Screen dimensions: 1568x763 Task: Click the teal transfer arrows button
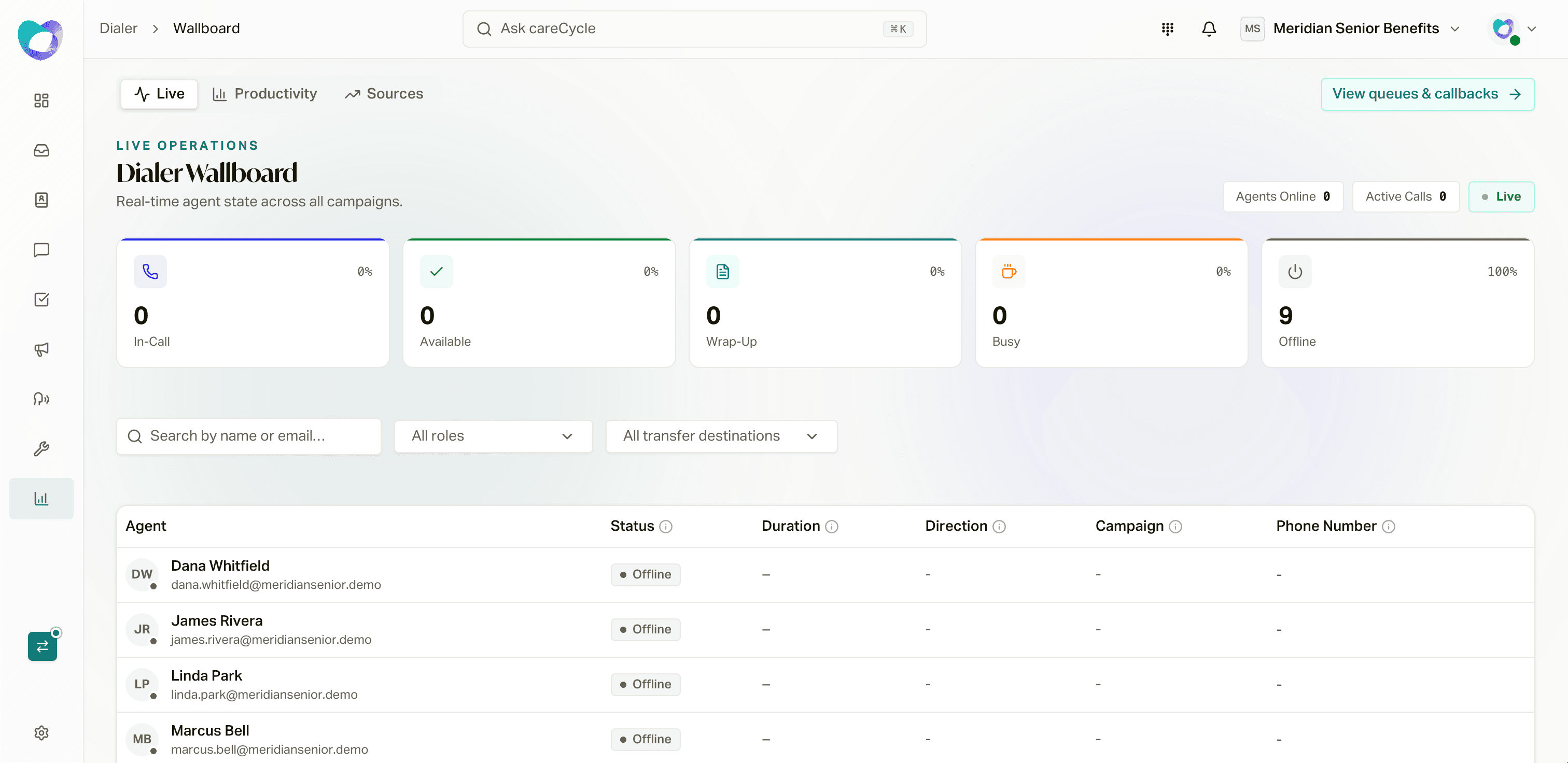(x=43, y=646)
